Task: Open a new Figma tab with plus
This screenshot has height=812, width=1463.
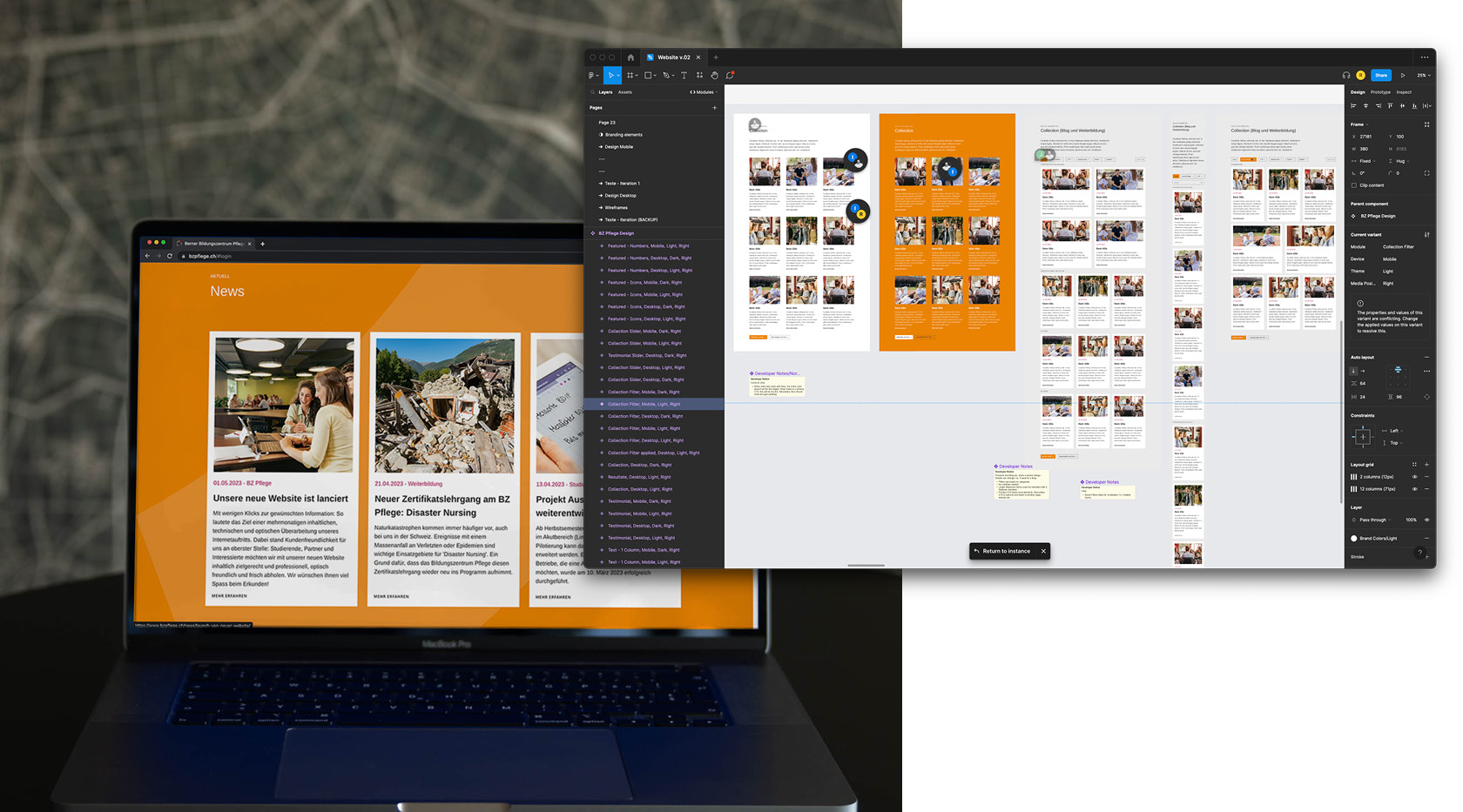Action: click(716, 57)
